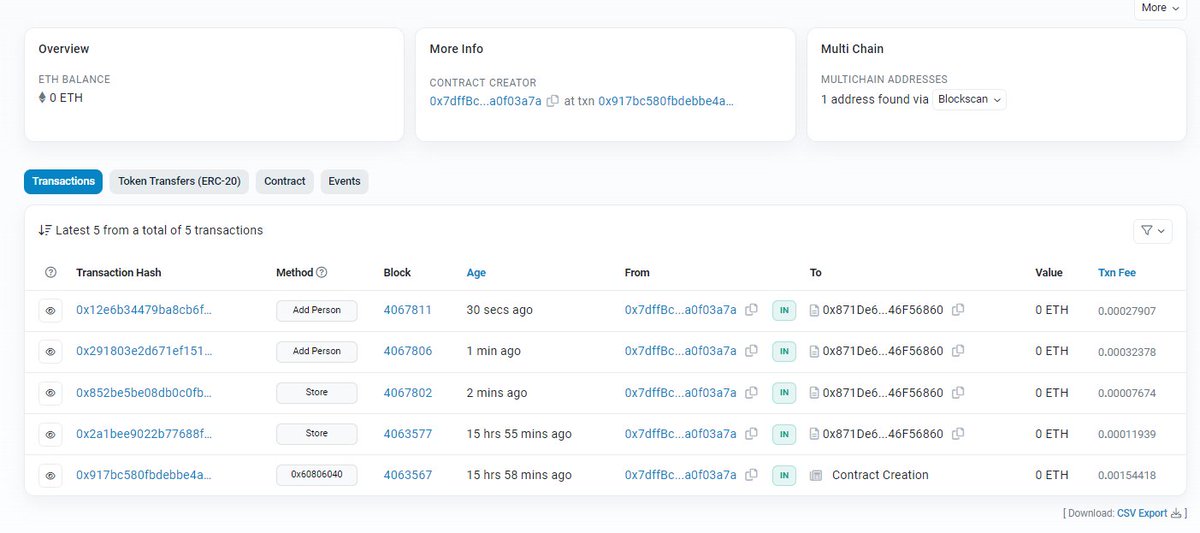Copy contract creator address in More Info
1200x533 pixels.
tap(553, 101)
